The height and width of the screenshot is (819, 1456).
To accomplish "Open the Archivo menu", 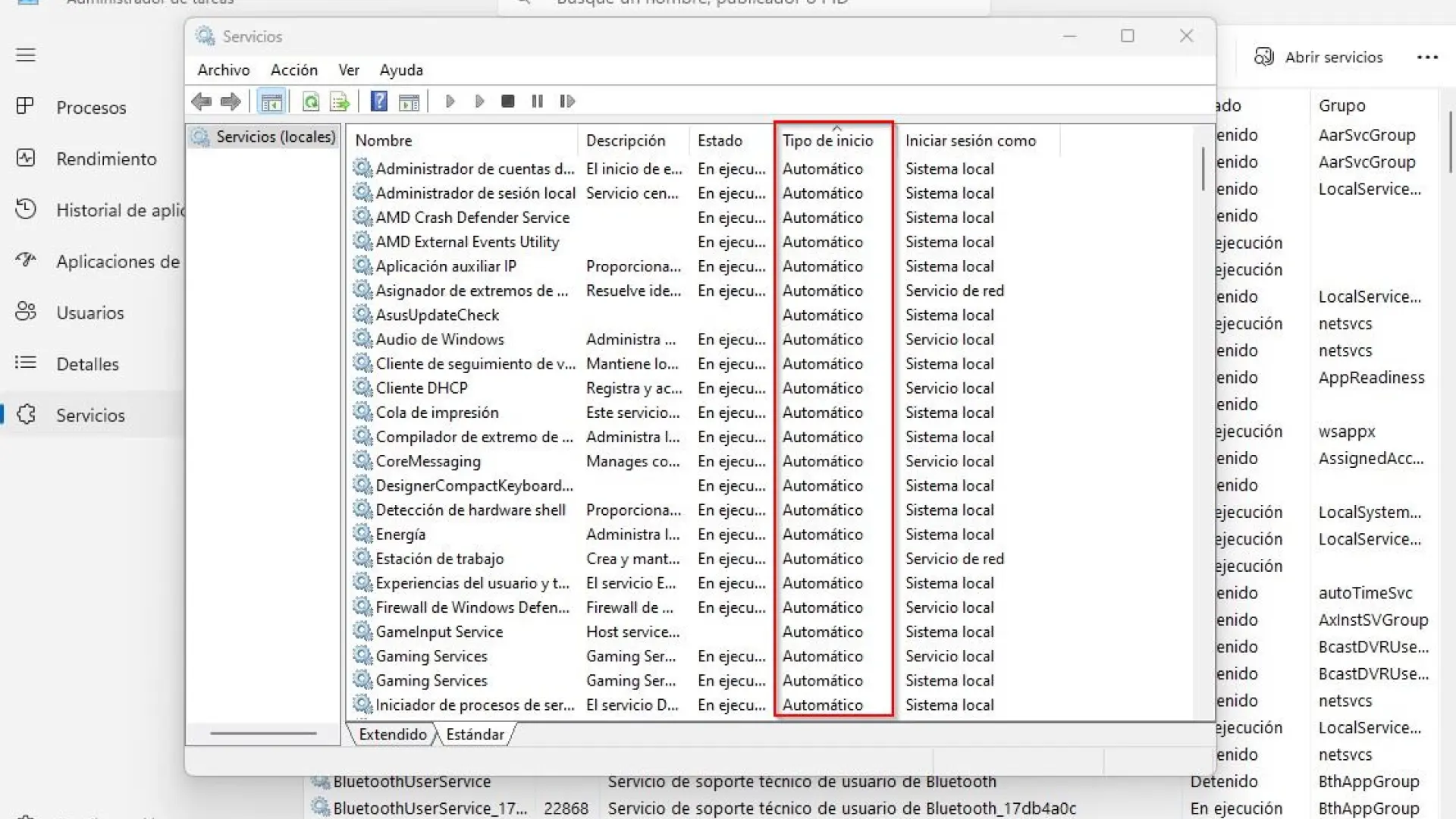I will tap(224, 70).
